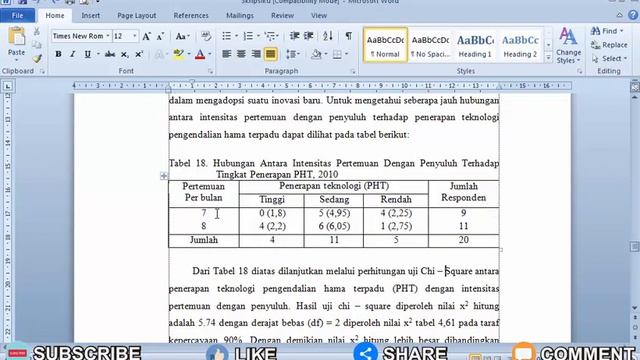Open the File tab
This screenshot has height=360, width=640.
point(18,16)
